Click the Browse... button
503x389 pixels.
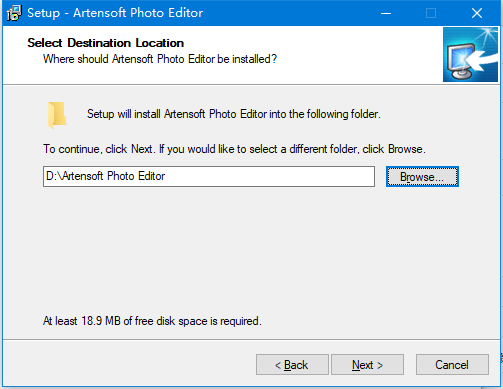tap(422, 176)
